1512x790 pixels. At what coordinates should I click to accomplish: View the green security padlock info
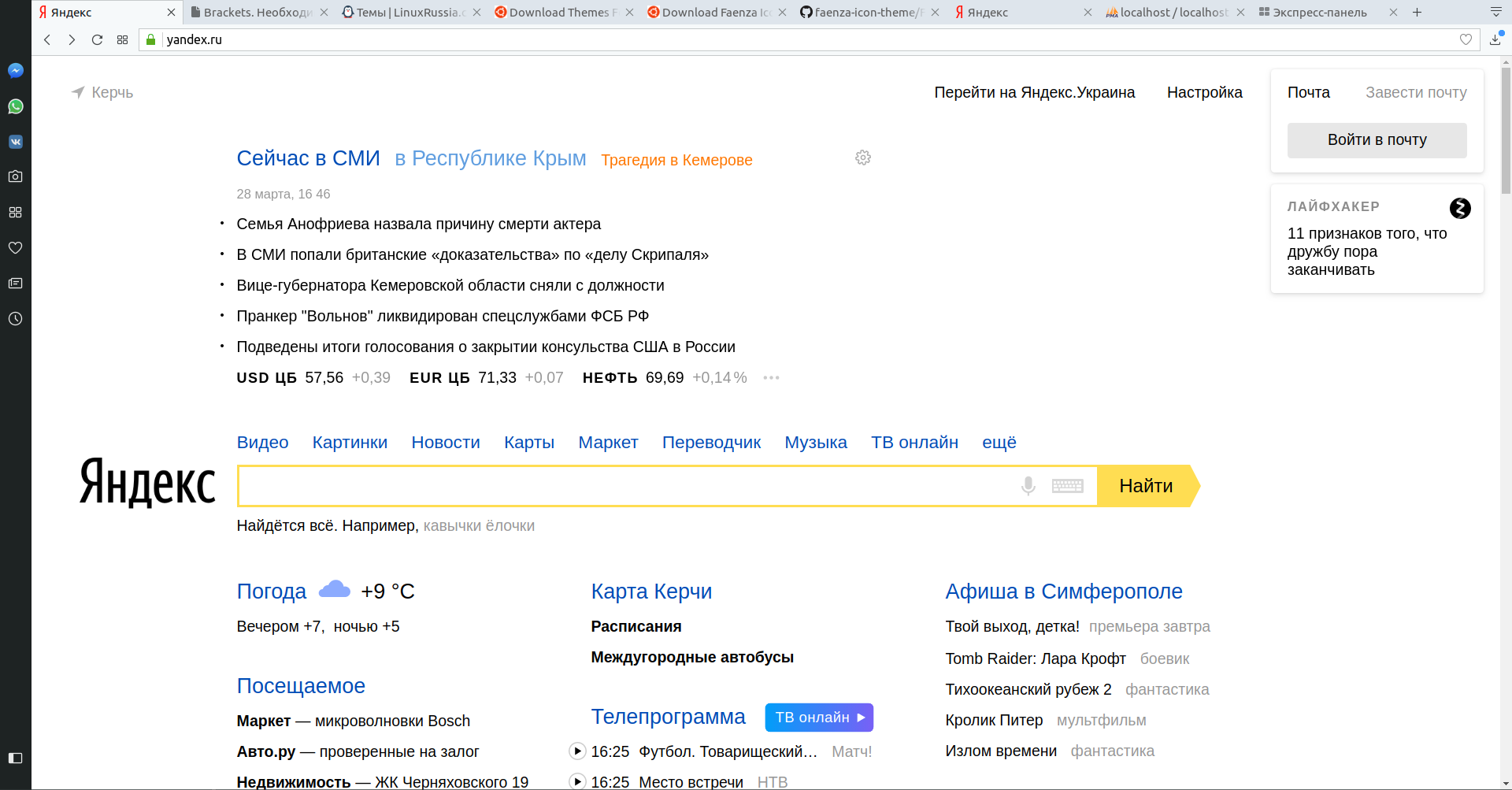click(151, 39)
